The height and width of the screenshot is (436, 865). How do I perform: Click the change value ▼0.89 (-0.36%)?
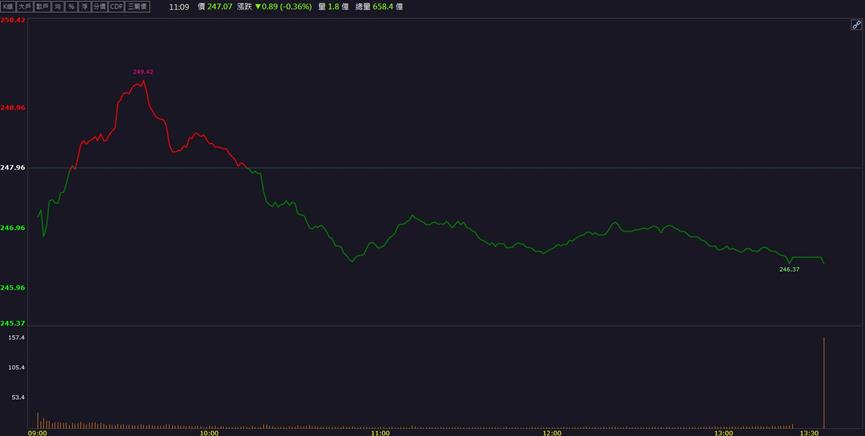point(283,7)
